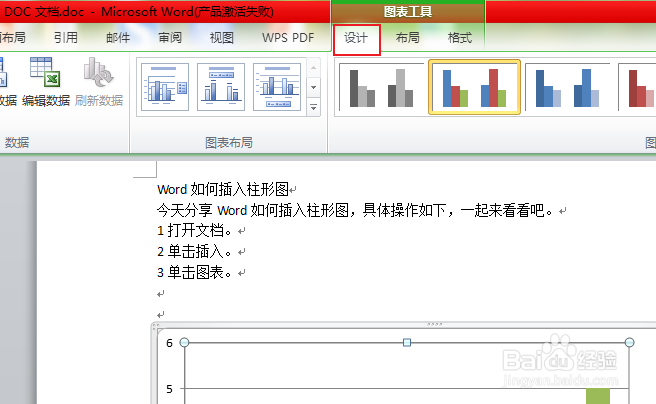Click the text line '1 打开文档。'
Viewport: 656px width, 404px height.
coord(195,230)
